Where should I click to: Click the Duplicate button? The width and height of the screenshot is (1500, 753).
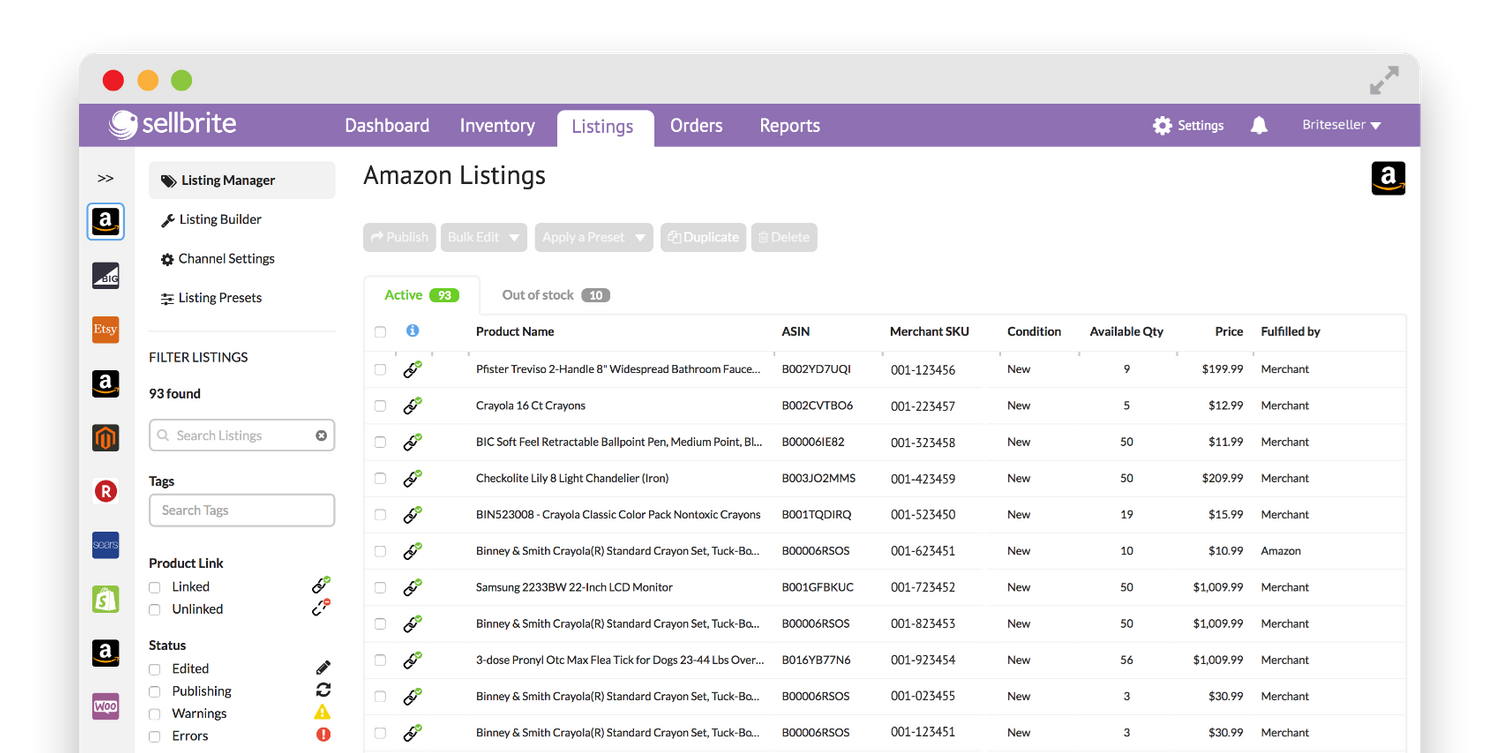tap(703, 237)
